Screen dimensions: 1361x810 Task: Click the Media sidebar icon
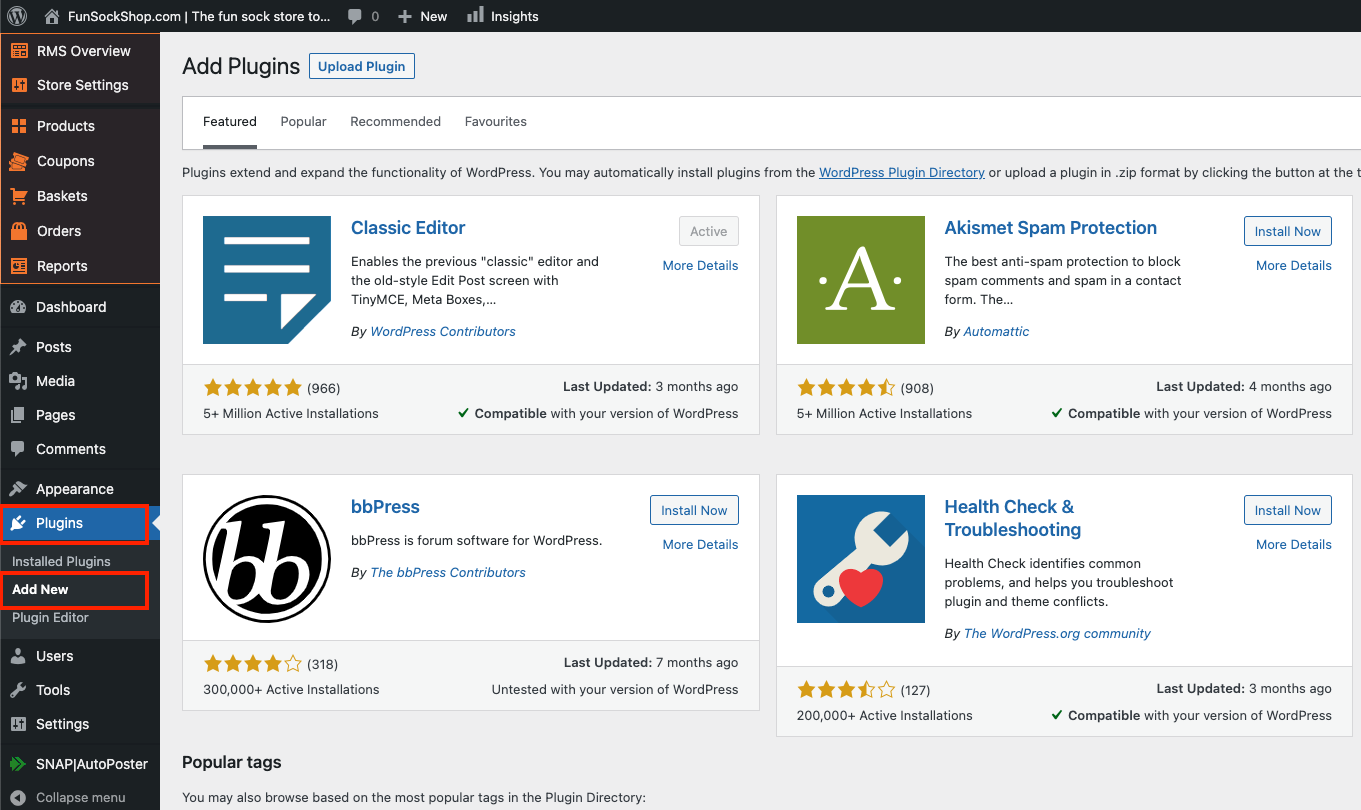pyautogui.click(x=18, y=381)
